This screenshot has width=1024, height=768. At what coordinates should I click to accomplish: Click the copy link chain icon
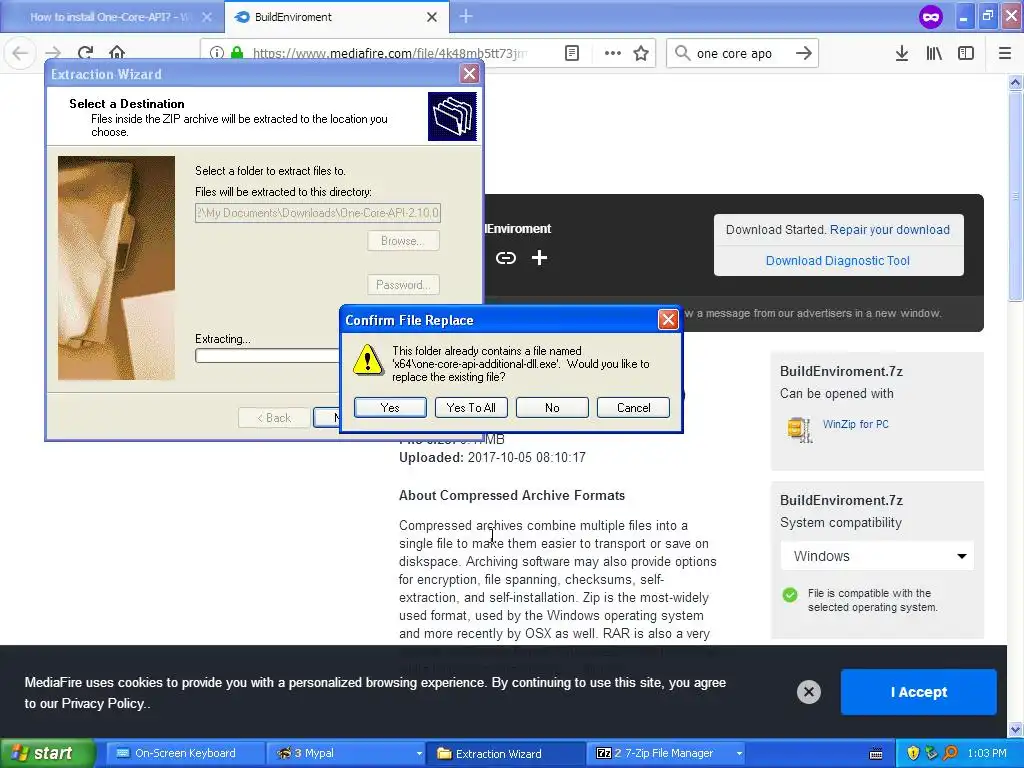[505, 258]
